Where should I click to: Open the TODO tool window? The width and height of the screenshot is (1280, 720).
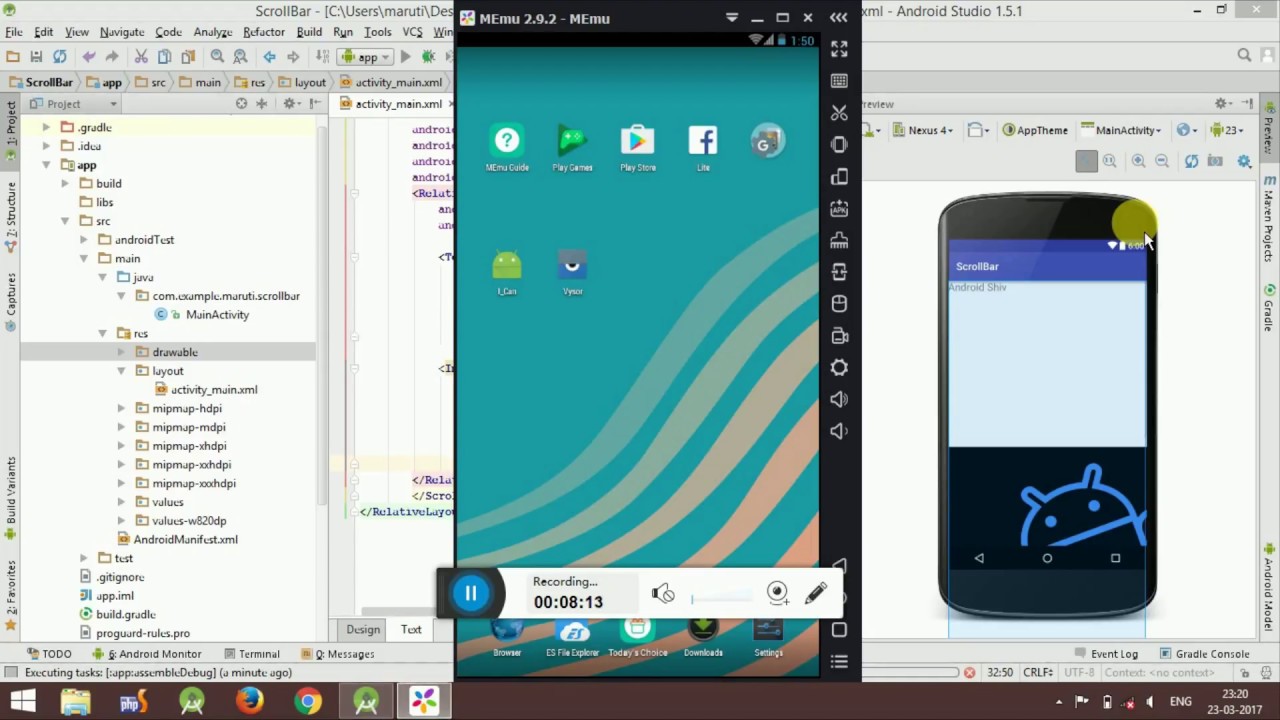(49, 654)
